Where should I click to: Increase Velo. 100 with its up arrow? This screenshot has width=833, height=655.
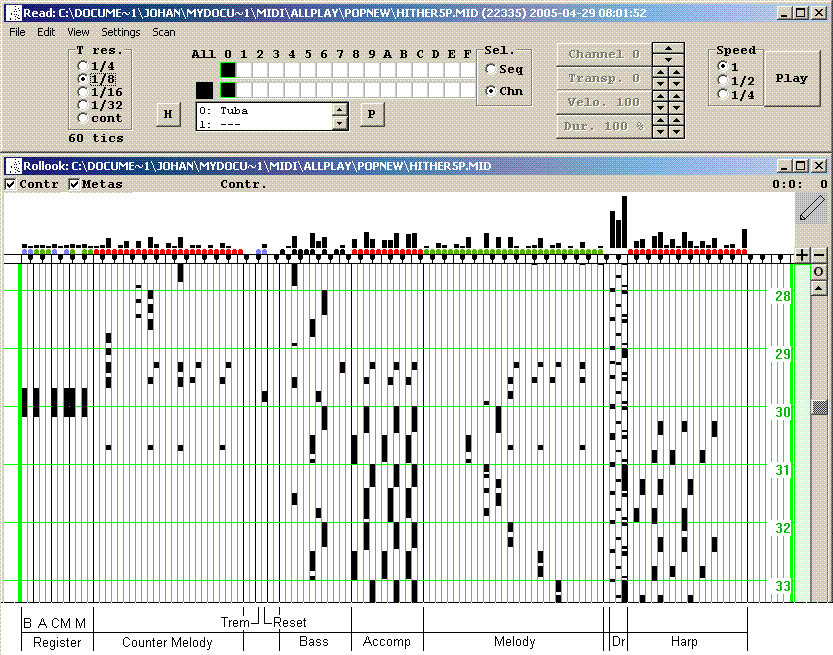[x=661, y=97]
